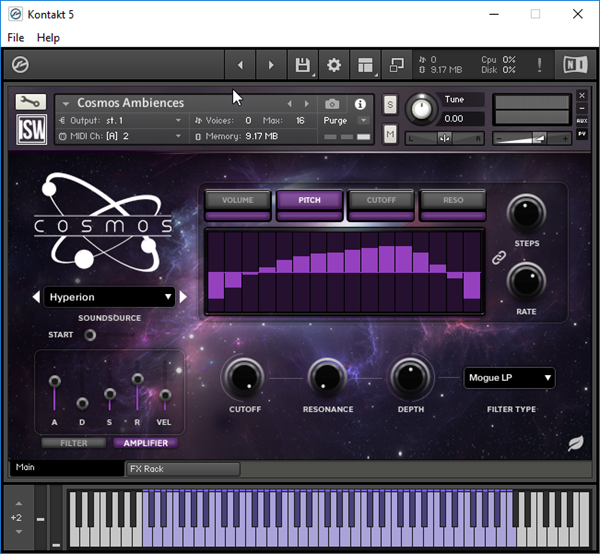Screen dimensions: 600x554
Task: Toggle the PV button
Action: (x=582, y=134)
